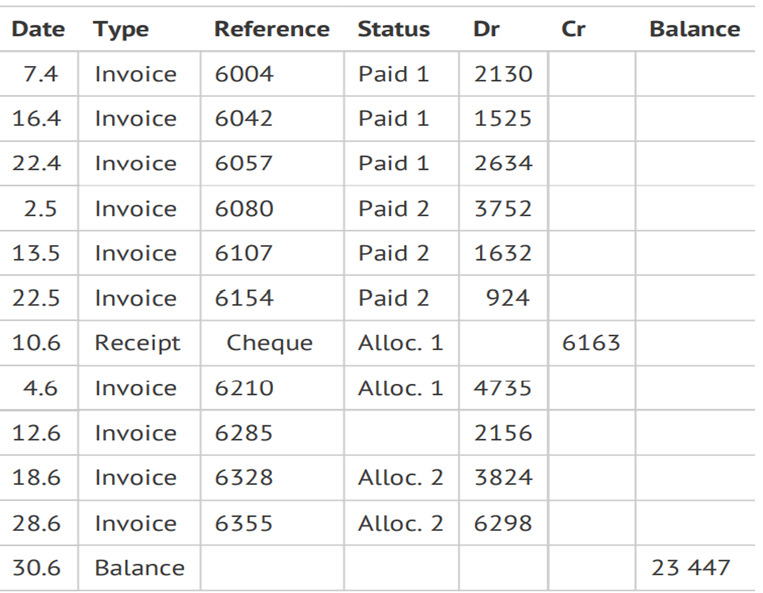Select the Cr amount 6163

(591, 343)
